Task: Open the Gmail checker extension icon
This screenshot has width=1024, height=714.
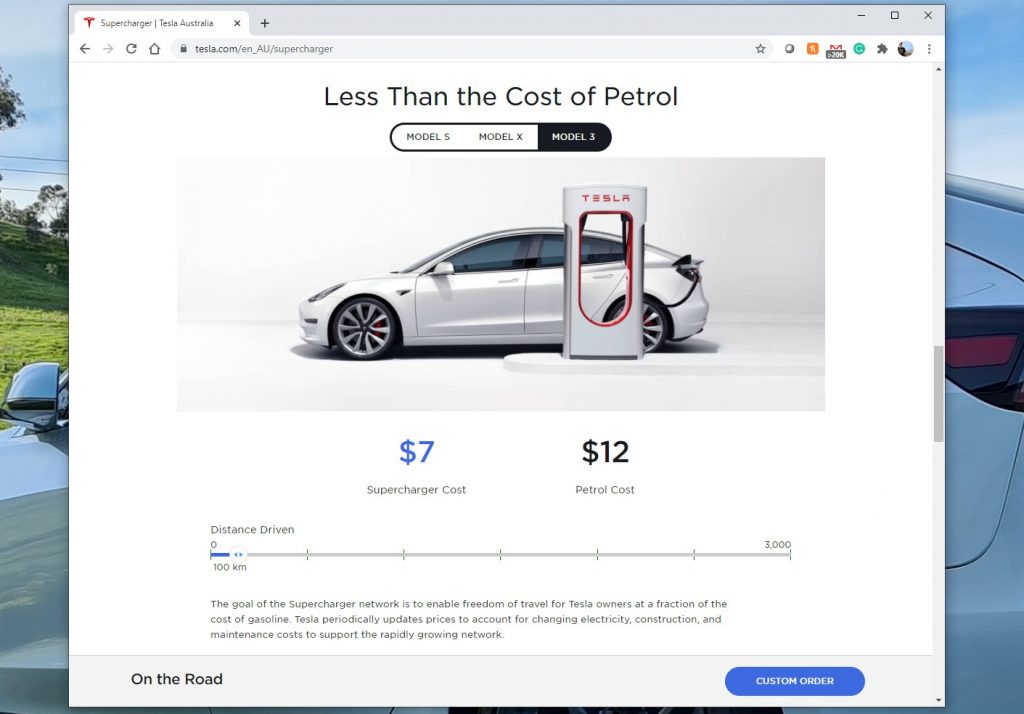Action: (836, 50)
